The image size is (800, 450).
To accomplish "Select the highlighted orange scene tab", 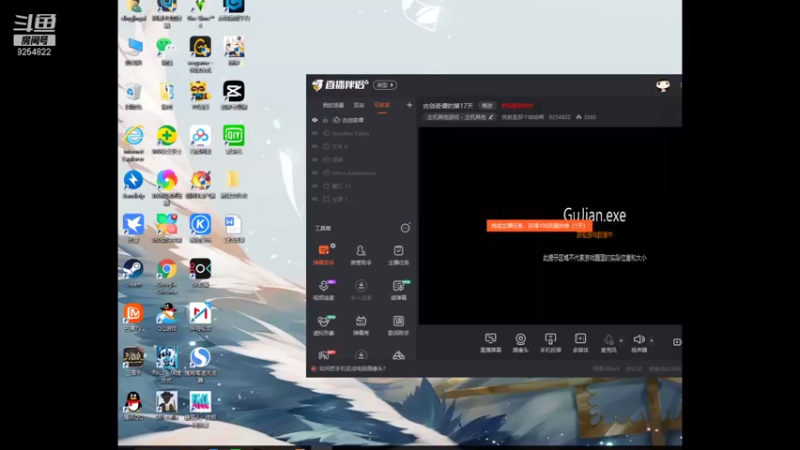I will (x=382, y=105).
